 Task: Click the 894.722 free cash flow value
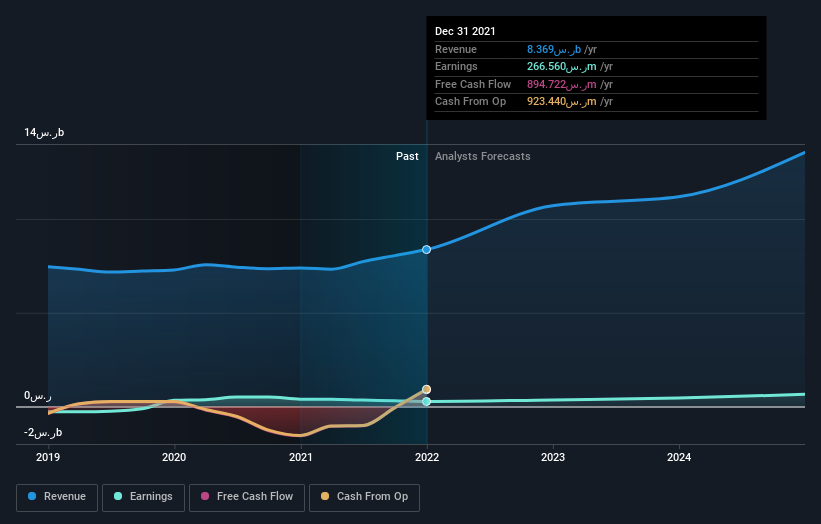pyautogui.click(x=562, y=84)
